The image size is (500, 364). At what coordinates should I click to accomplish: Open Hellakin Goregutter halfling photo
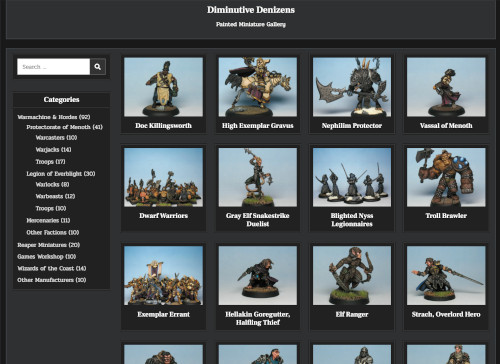click(x=258, y=275)
